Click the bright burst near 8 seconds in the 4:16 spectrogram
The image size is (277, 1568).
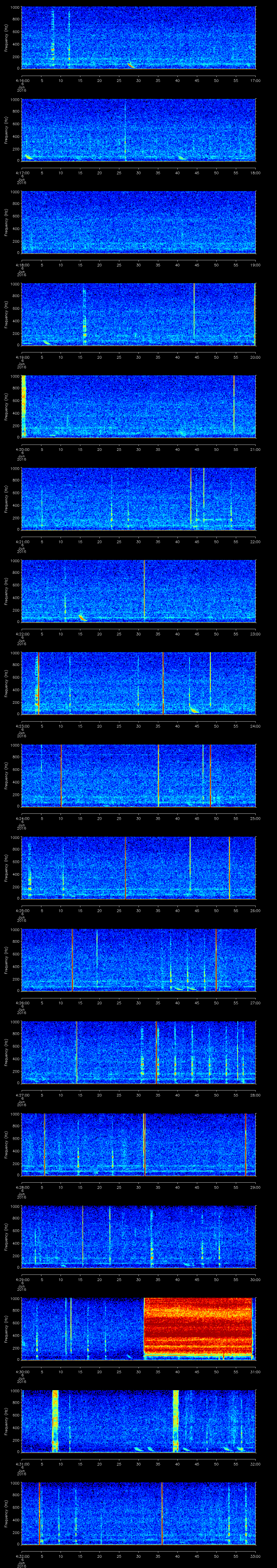53,38
